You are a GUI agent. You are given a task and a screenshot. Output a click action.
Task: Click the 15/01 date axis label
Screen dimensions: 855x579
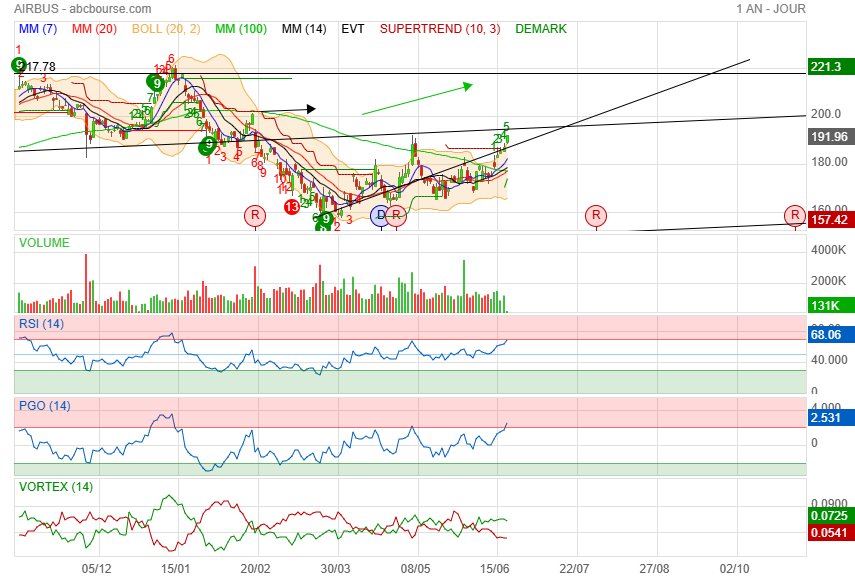(x=176, y=569)
